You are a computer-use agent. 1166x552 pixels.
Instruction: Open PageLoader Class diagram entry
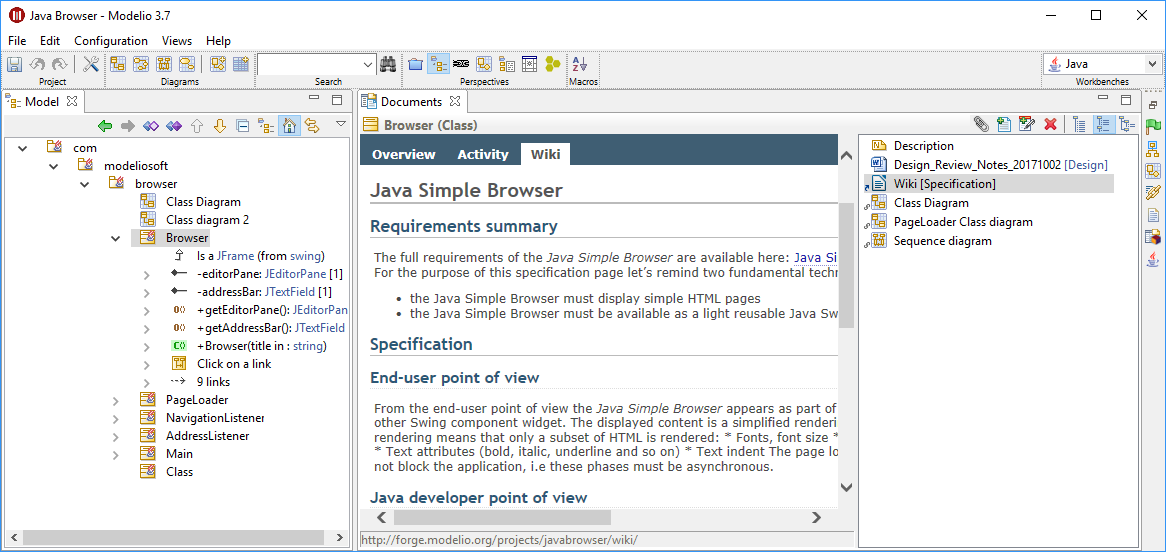963,222
